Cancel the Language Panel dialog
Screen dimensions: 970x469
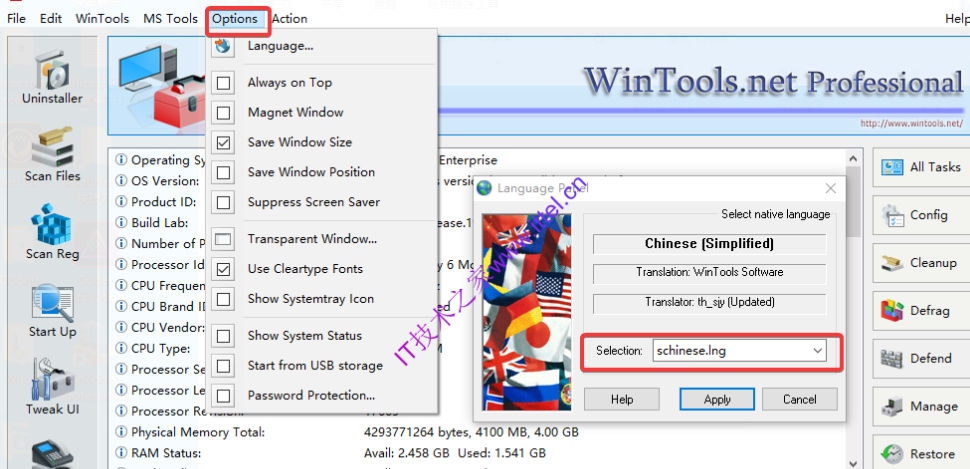click(799, 399)
